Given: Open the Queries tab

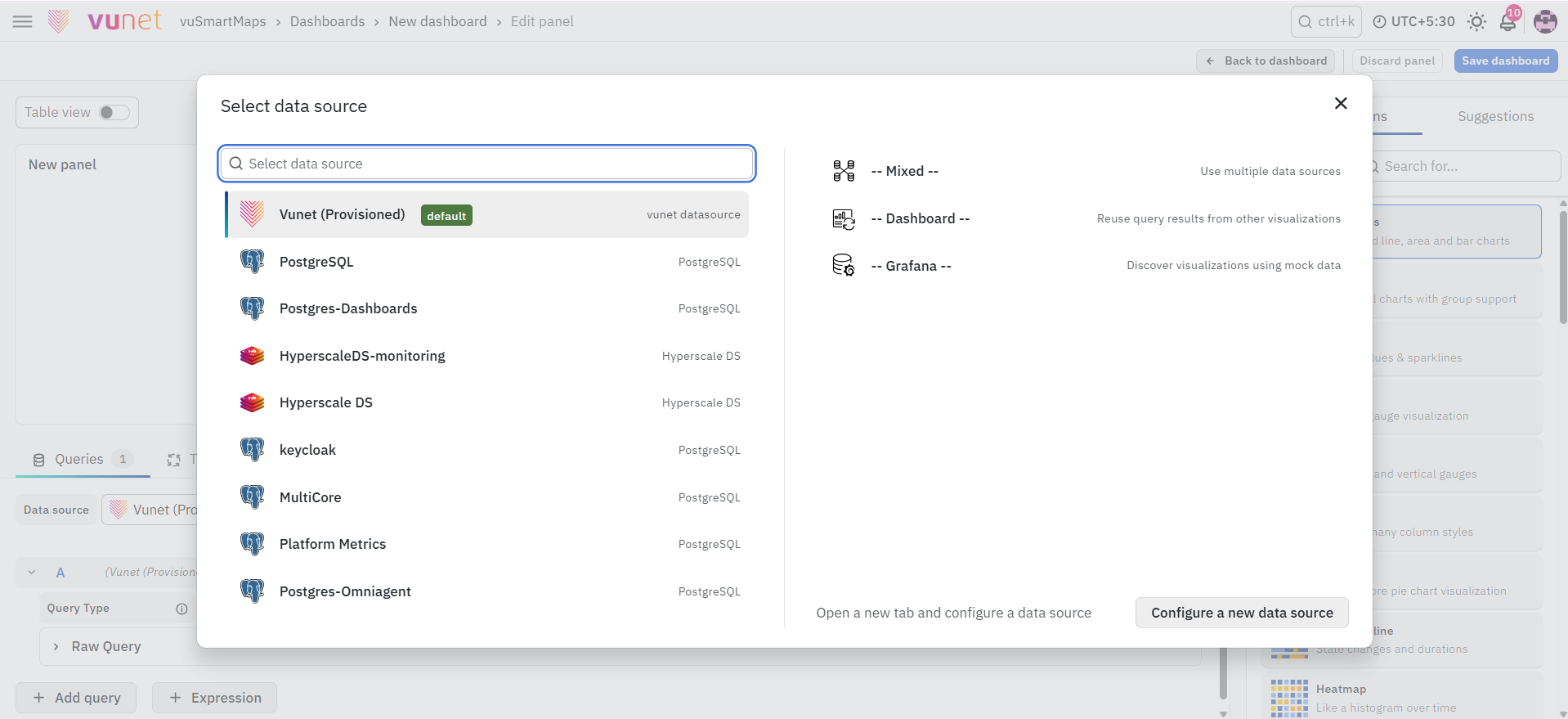Looking at the screenshot, I should (x=83, y=459).
